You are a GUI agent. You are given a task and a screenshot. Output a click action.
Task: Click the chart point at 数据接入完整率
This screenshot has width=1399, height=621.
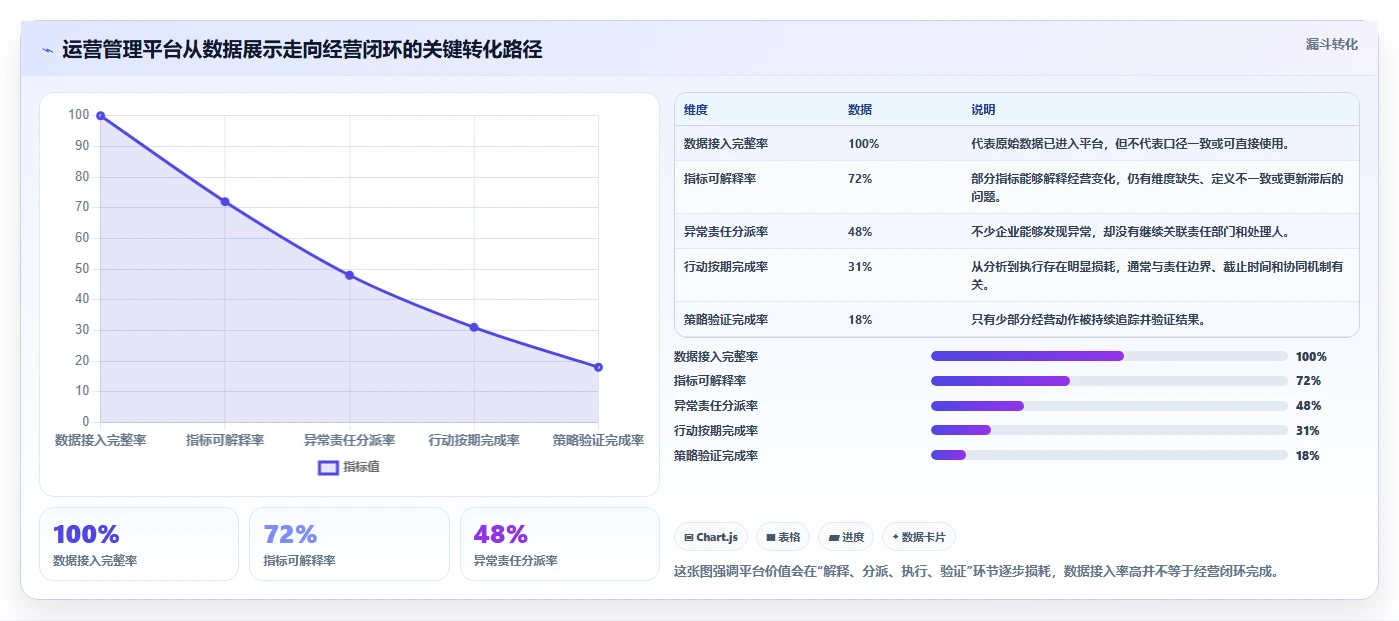pyautogui.click(x=100, y=116)
